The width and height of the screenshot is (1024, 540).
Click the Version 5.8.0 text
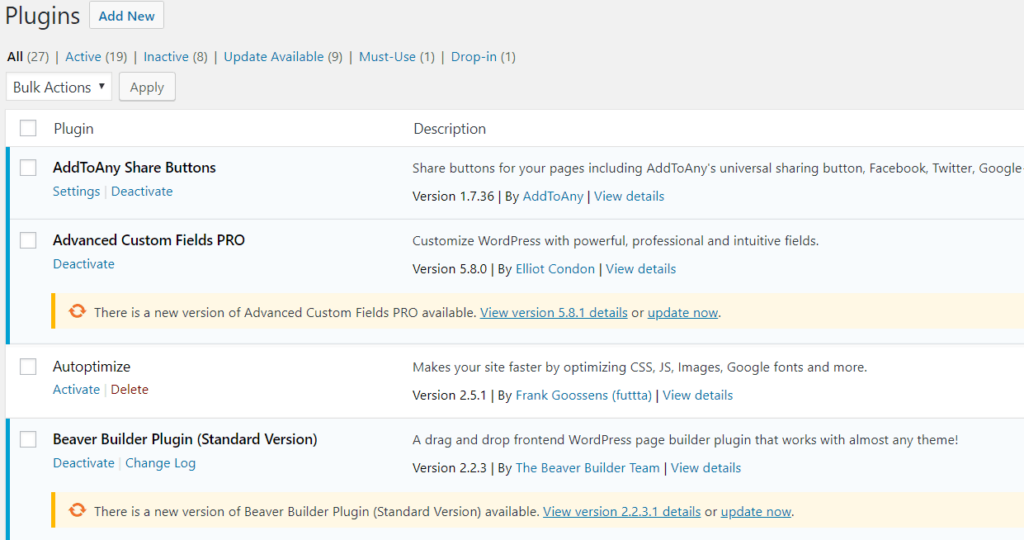click(450, 269)
